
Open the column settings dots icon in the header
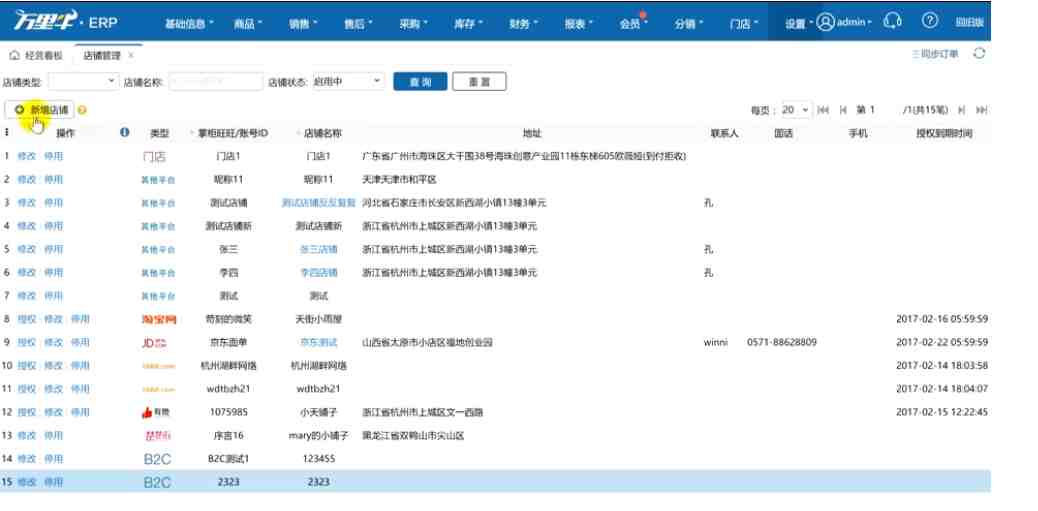(x=7, y=132)
